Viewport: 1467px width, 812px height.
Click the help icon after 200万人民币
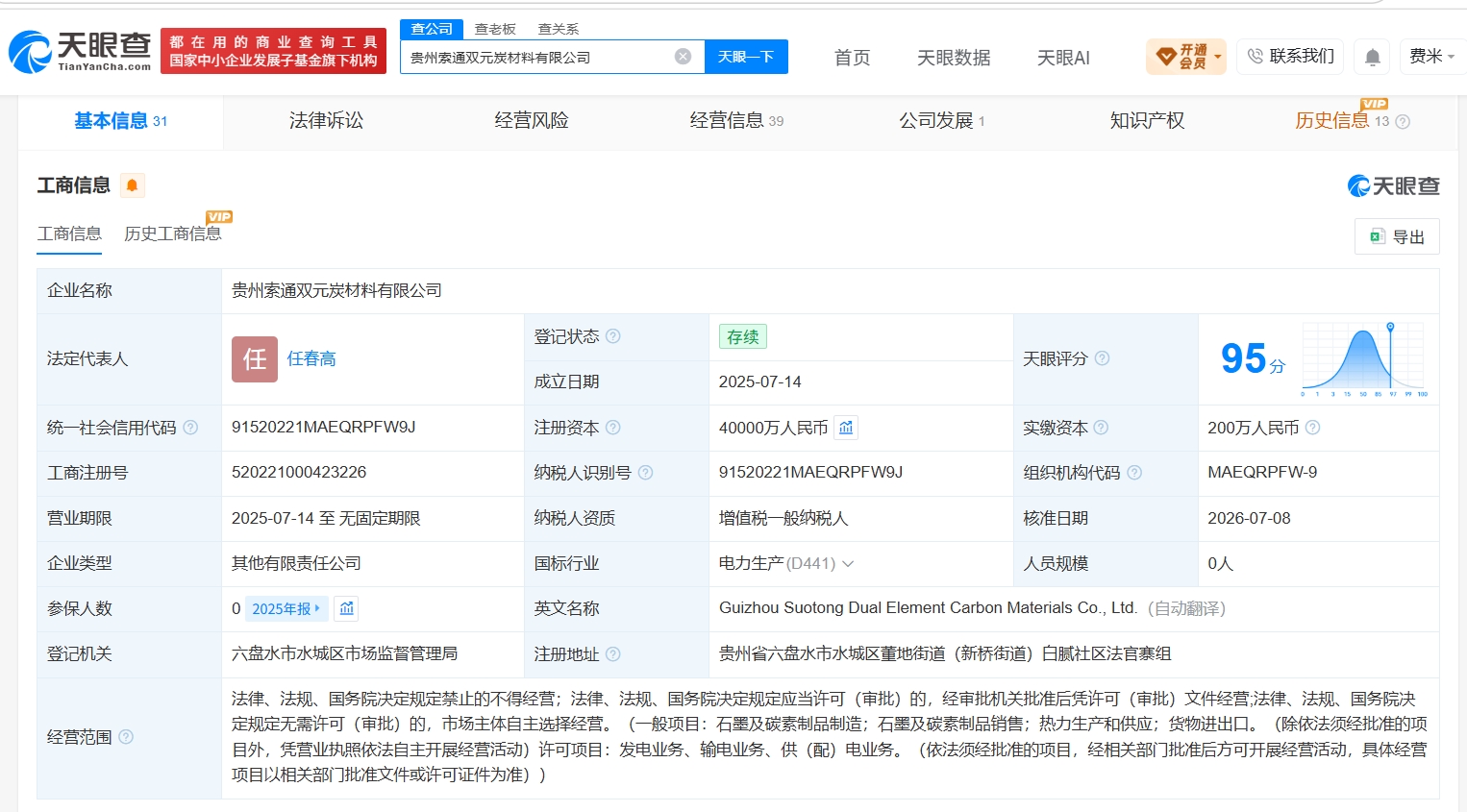(1313, 428)
